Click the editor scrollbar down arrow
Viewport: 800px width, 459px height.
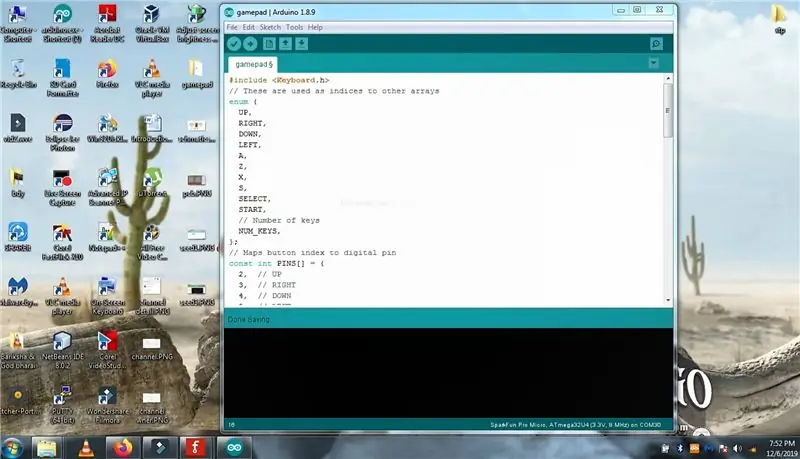tap(668, 300)
